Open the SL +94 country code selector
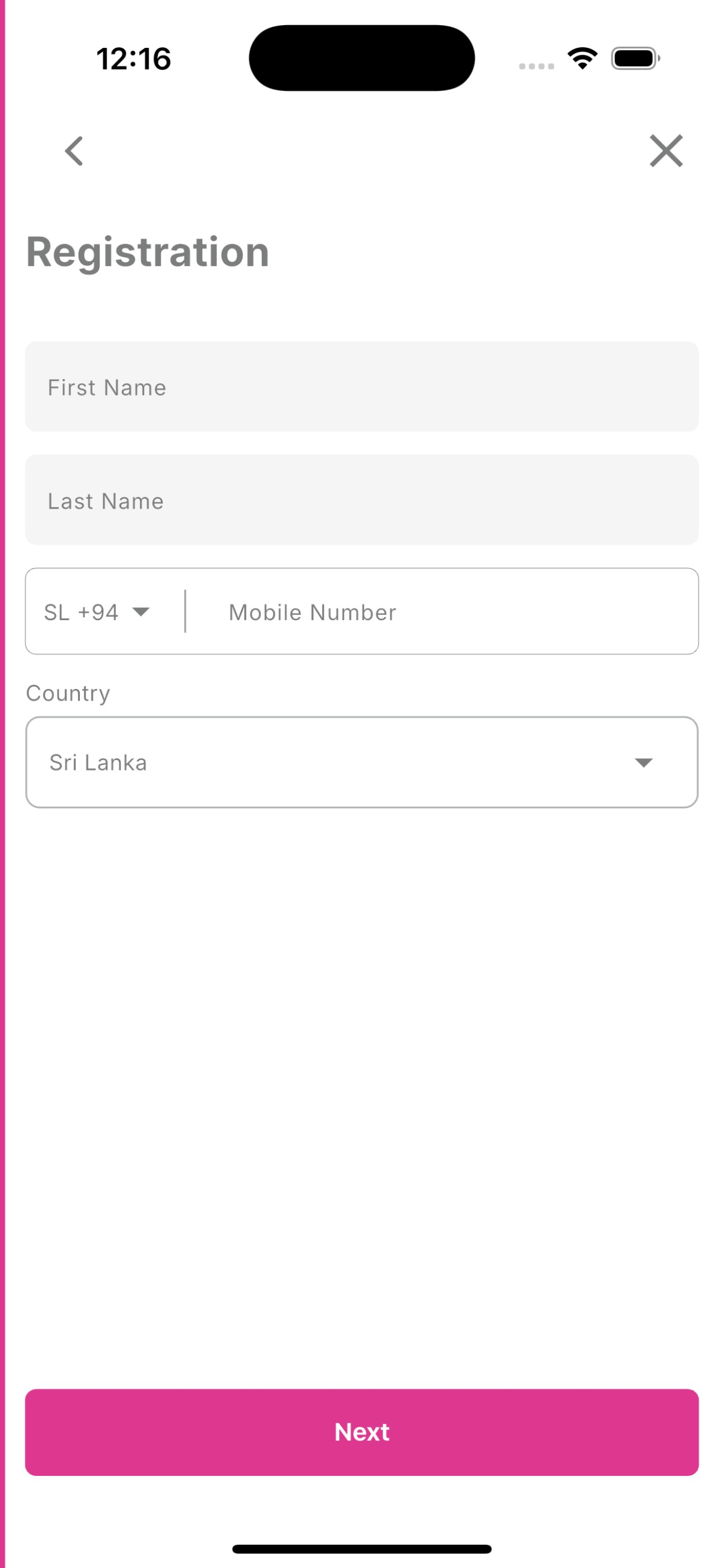 point(97,612)
